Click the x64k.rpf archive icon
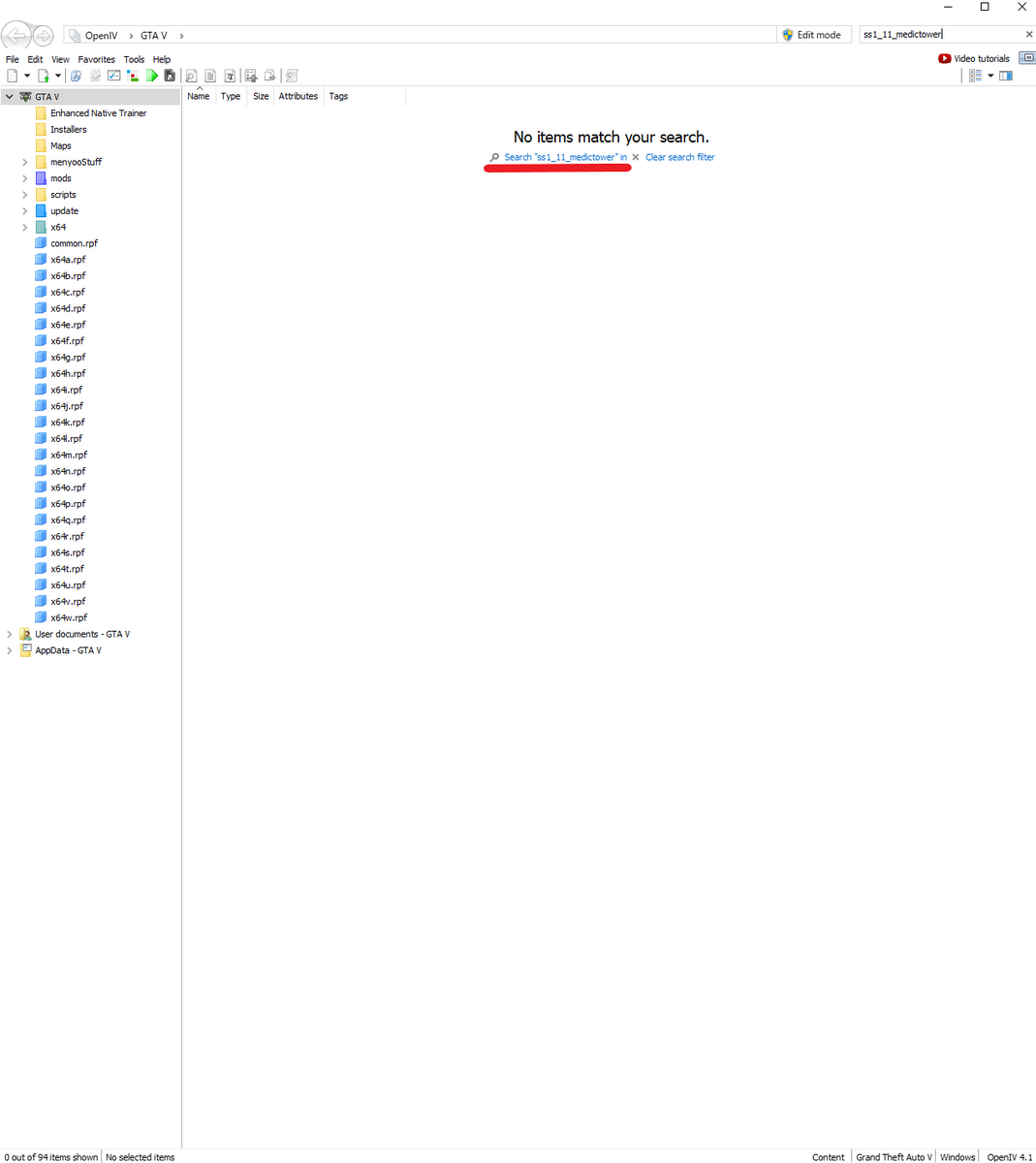Screen dimensions: 1036x1163 pyautogui.click(x=41, y=422)
